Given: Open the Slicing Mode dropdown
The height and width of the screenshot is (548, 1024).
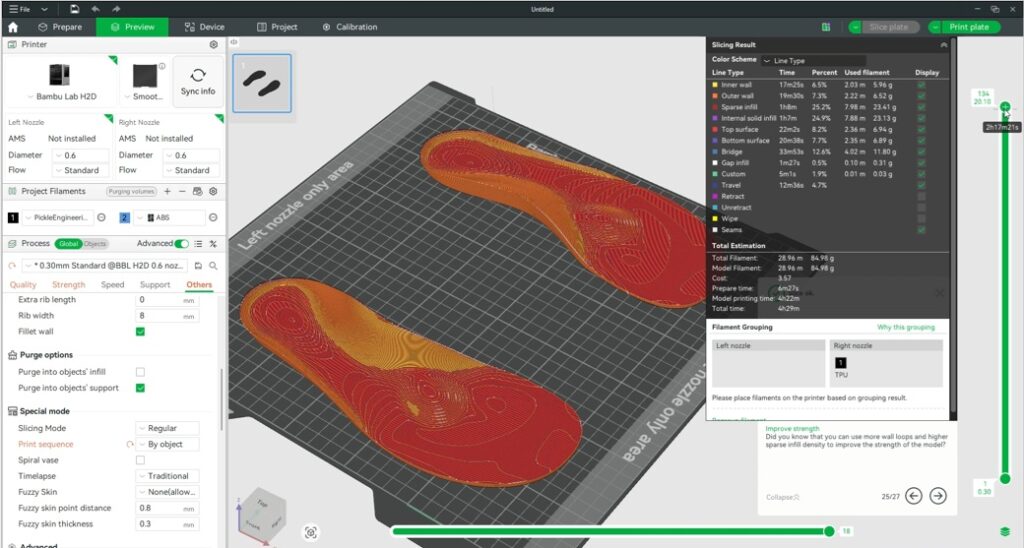Looking at the screenshot, I should coord(167,428).
